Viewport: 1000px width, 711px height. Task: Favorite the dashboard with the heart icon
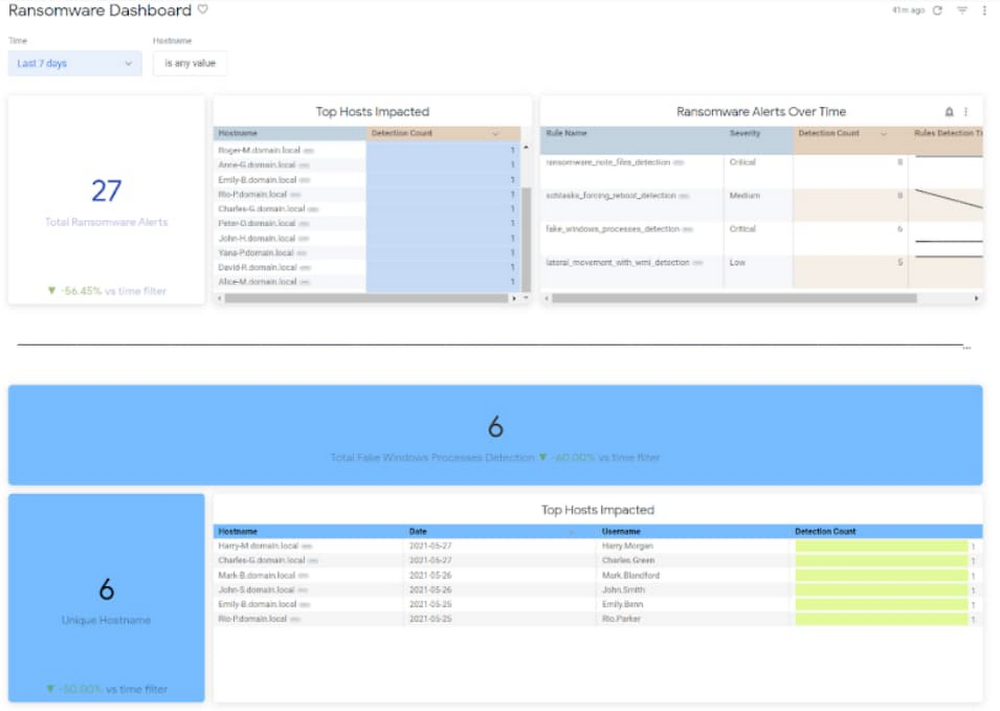(203, 10)
